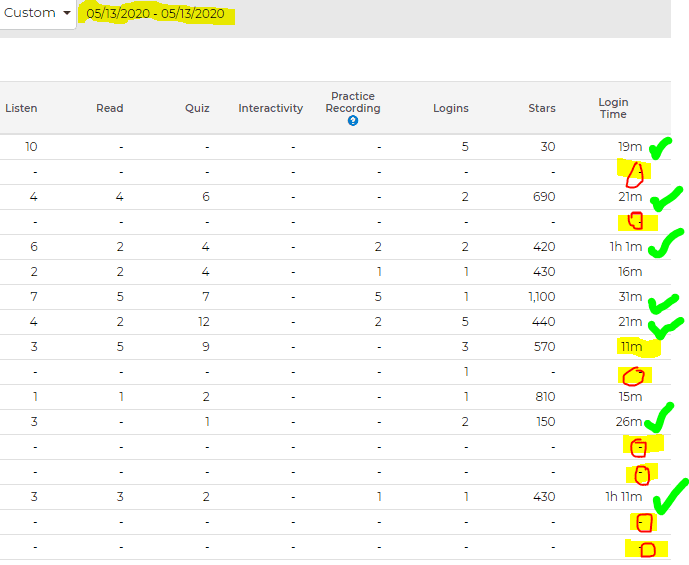Sort by the Listen column header
689x565 pixels.
[x=21, y=109]
